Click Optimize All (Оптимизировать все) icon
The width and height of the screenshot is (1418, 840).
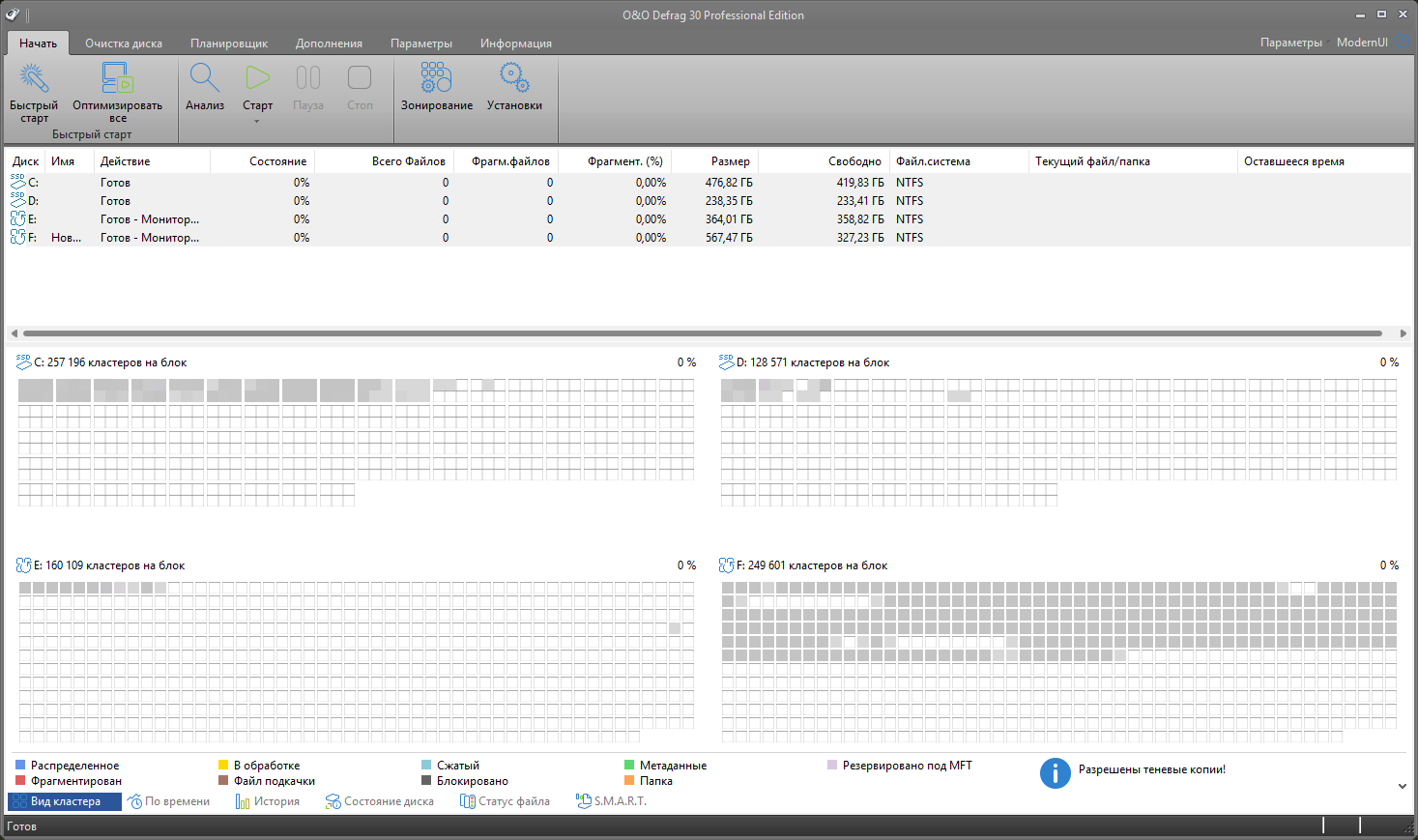coord(117,79)
